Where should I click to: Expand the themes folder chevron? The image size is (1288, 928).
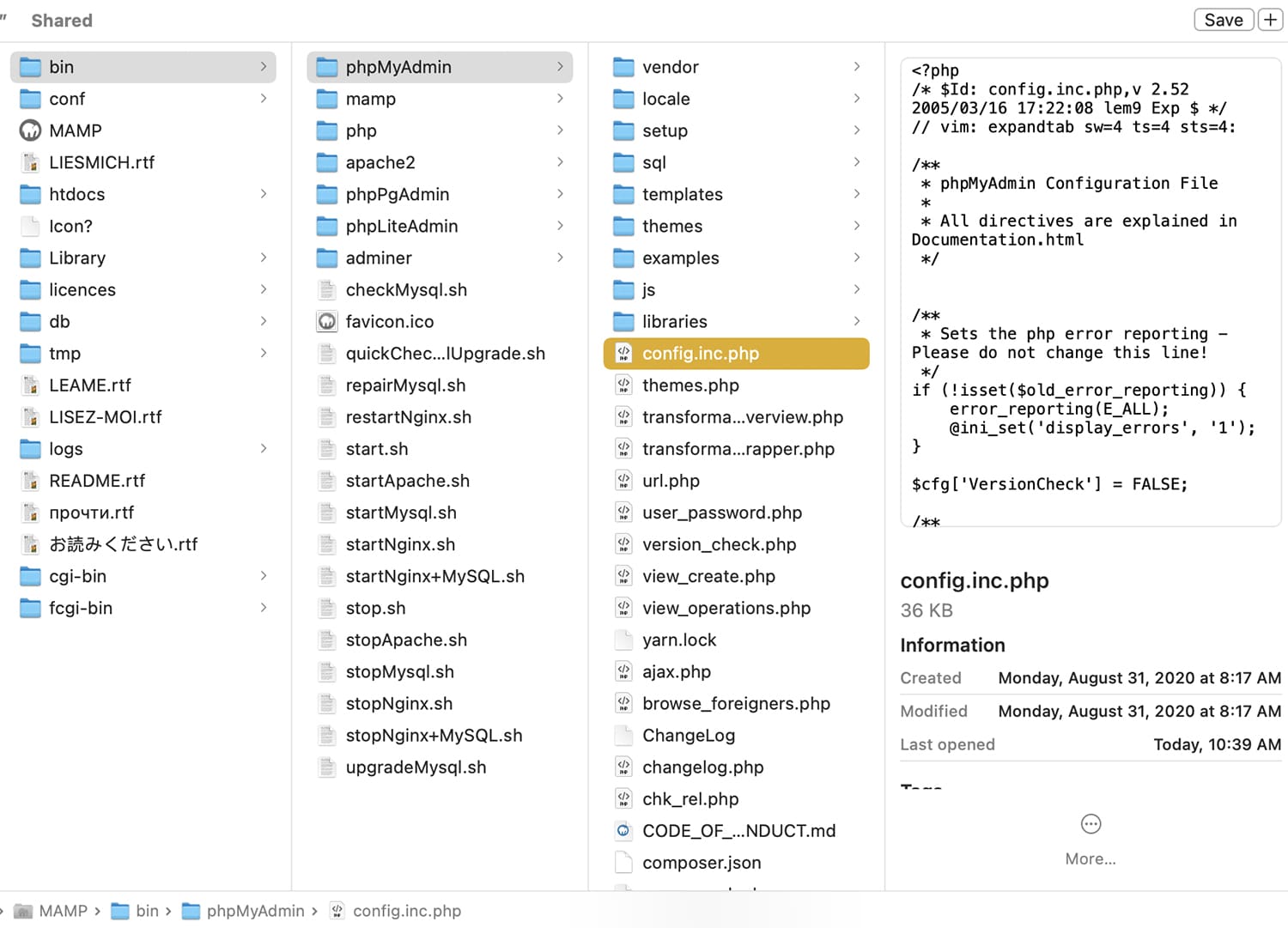pyautogui.click(x=856, y=226)
